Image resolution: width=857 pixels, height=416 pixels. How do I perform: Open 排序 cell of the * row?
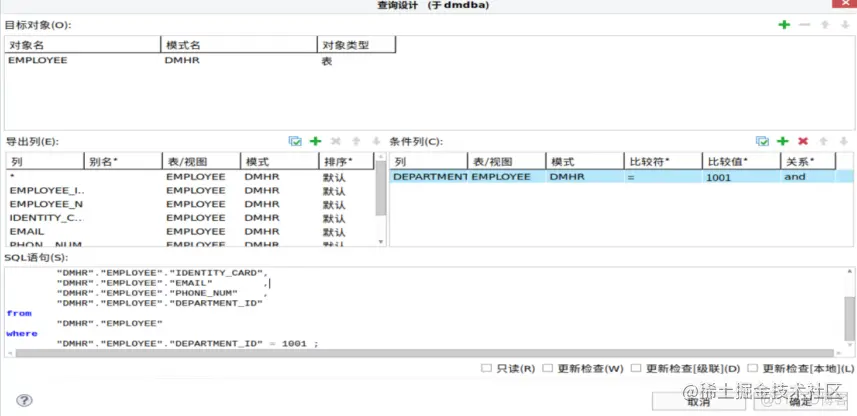click(347, 177)
